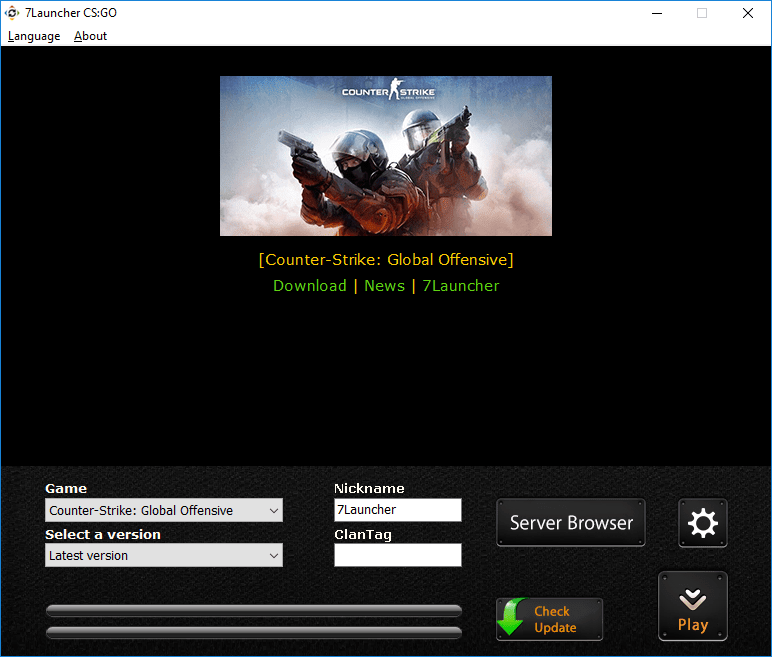Viewport: 772px width, 657px height.
Task: Open the Server Browser
Action: [x=571, y=523]
